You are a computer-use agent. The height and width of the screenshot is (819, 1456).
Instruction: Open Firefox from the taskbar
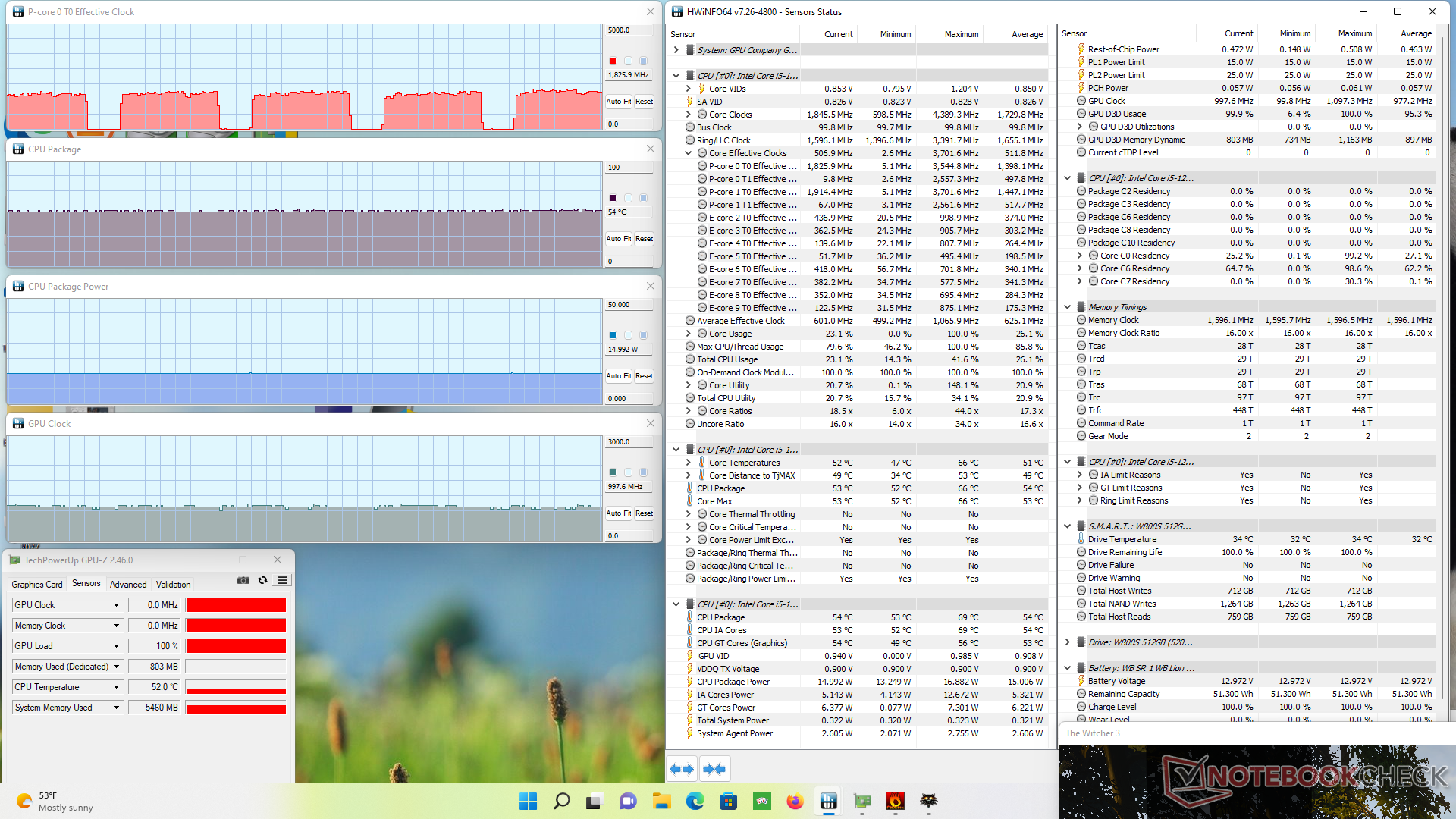point(795,801)
